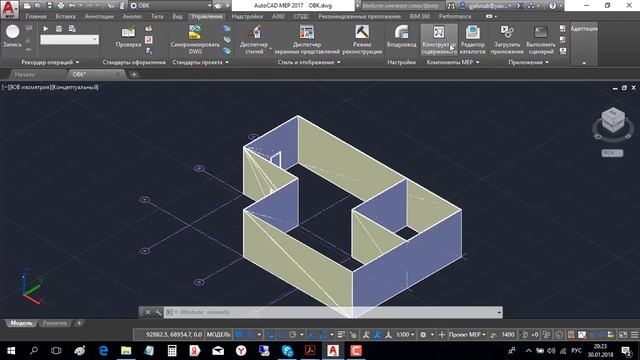The image size is (640, 360).
Task: Click Выполнить сценарий run script
Action: (541, 40)
